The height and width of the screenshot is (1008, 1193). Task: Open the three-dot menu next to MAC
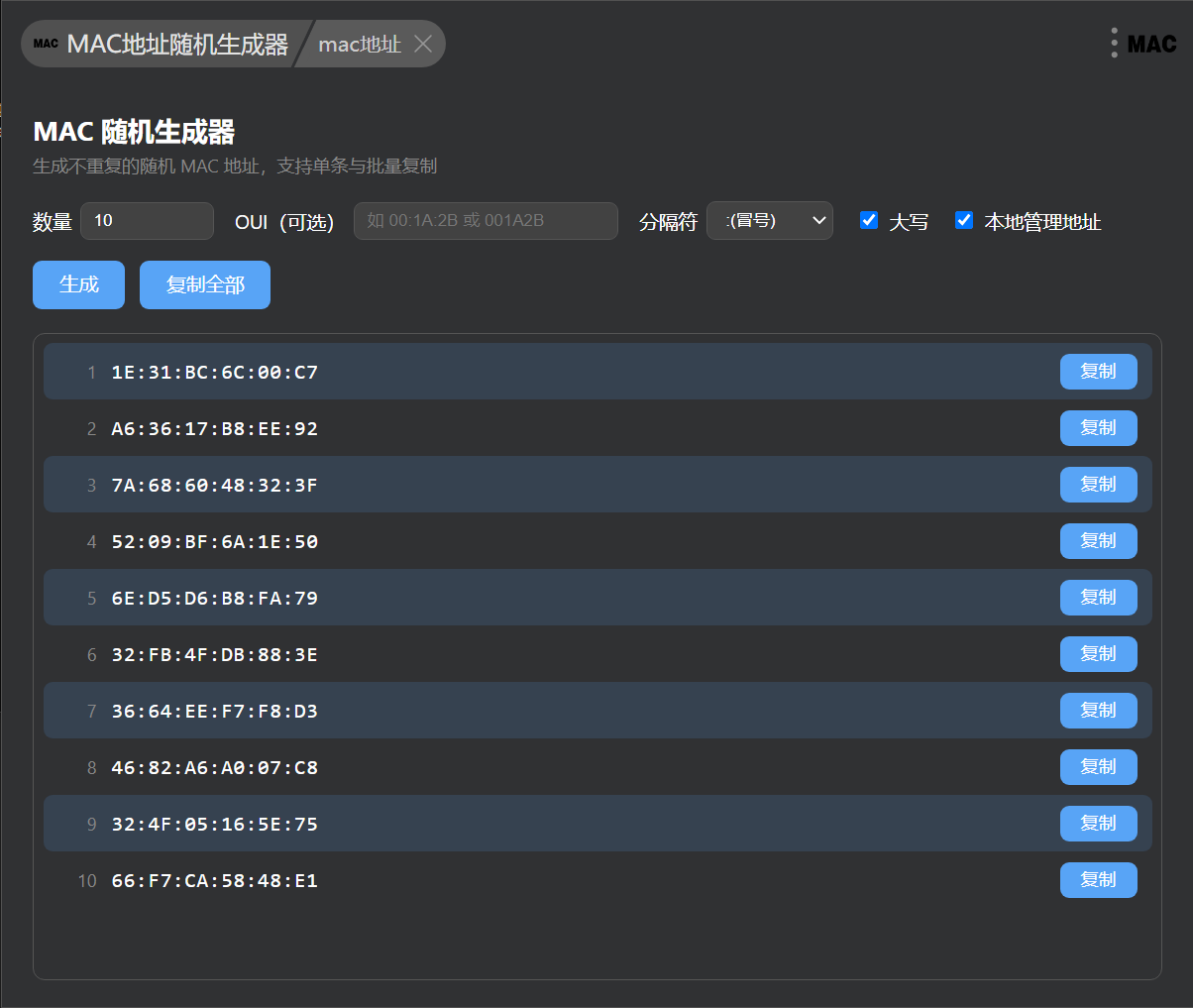(1115, 43)
